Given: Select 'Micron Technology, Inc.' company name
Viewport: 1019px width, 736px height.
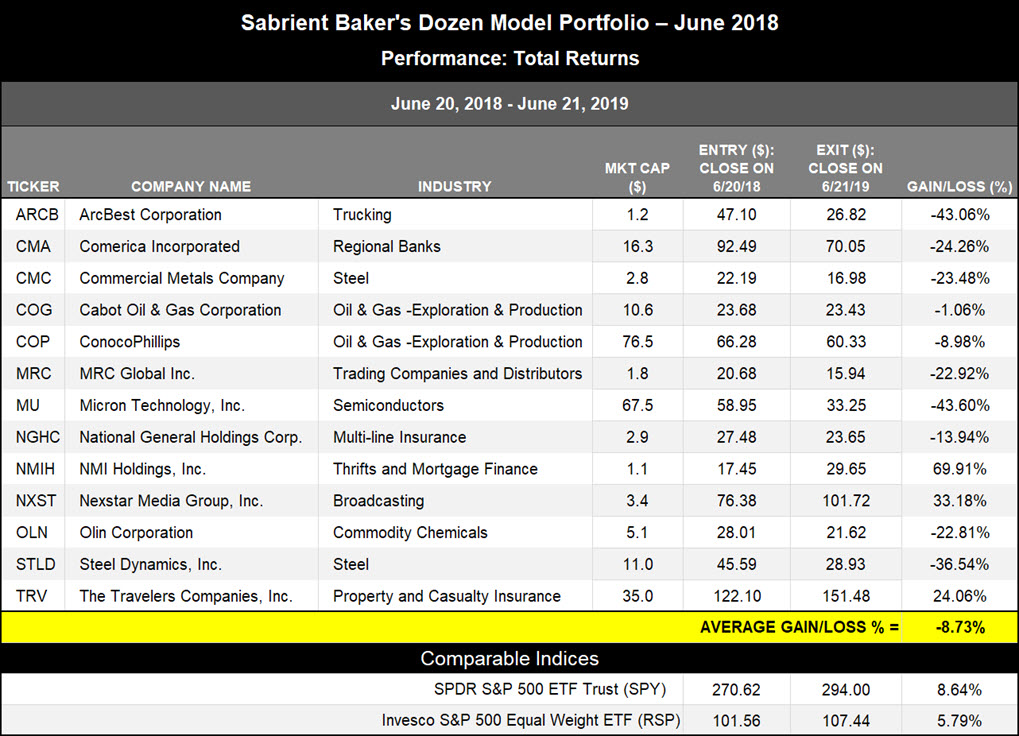Looking at the screenshot, I should pos(162,405).
